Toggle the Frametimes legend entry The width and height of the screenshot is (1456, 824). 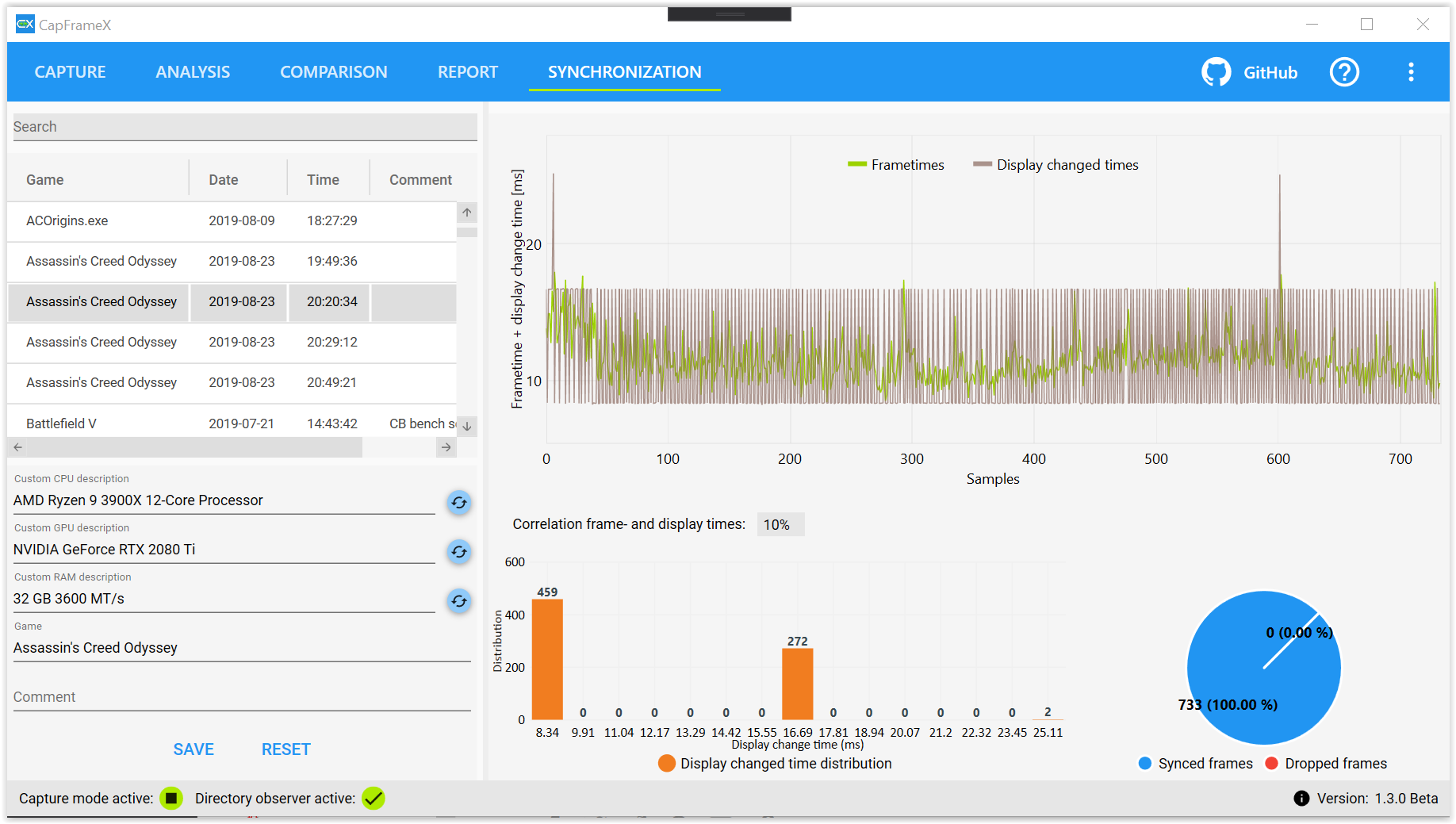pyautogui.click(x=895, y=164)
